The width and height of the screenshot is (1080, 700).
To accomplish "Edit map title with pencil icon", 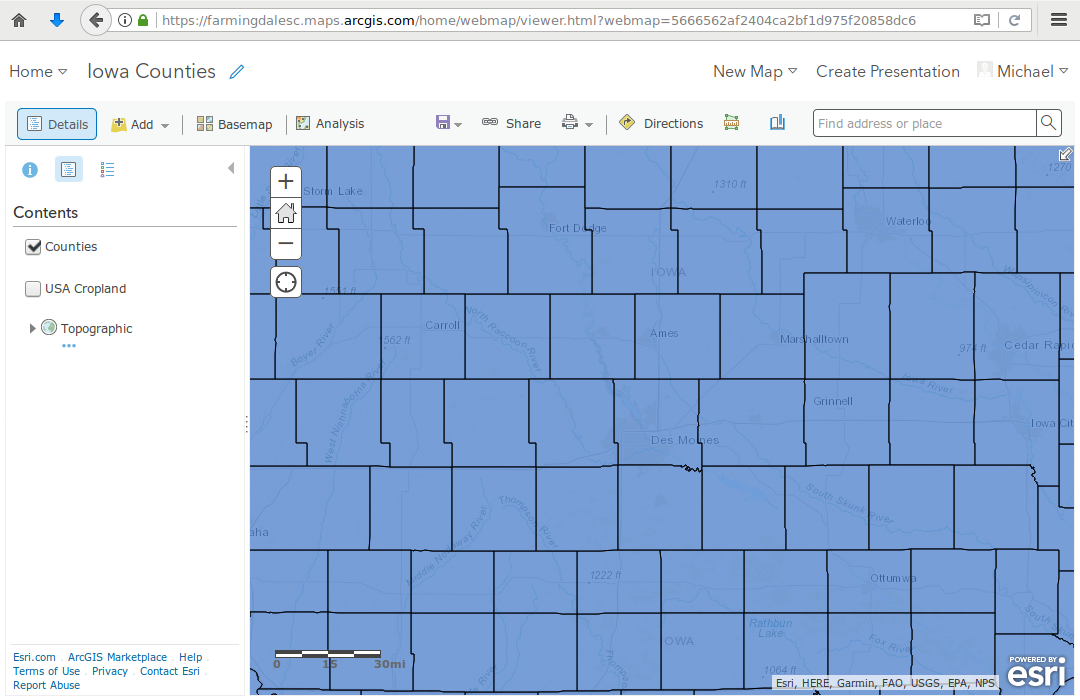I will coord(237,72).
